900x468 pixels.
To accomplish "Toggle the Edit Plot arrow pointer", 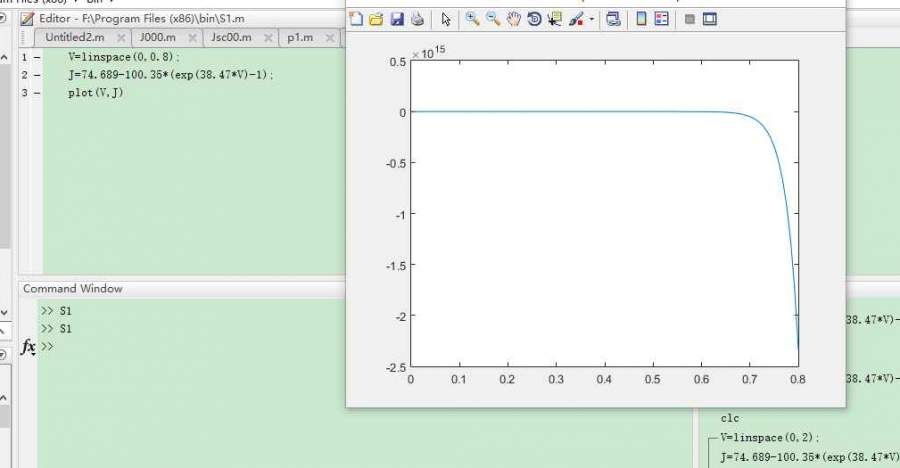I will pos(446,19).
